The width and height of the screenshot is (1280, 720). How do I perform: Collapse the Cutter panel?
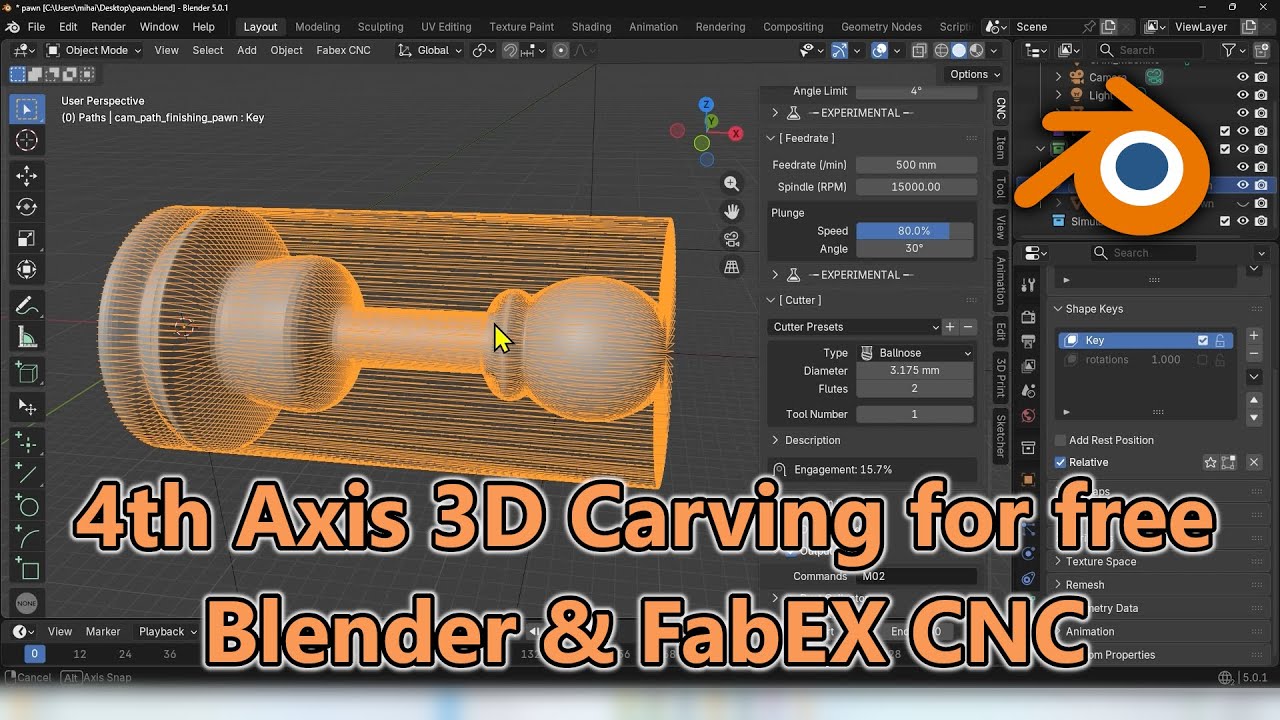pos(772,300)
